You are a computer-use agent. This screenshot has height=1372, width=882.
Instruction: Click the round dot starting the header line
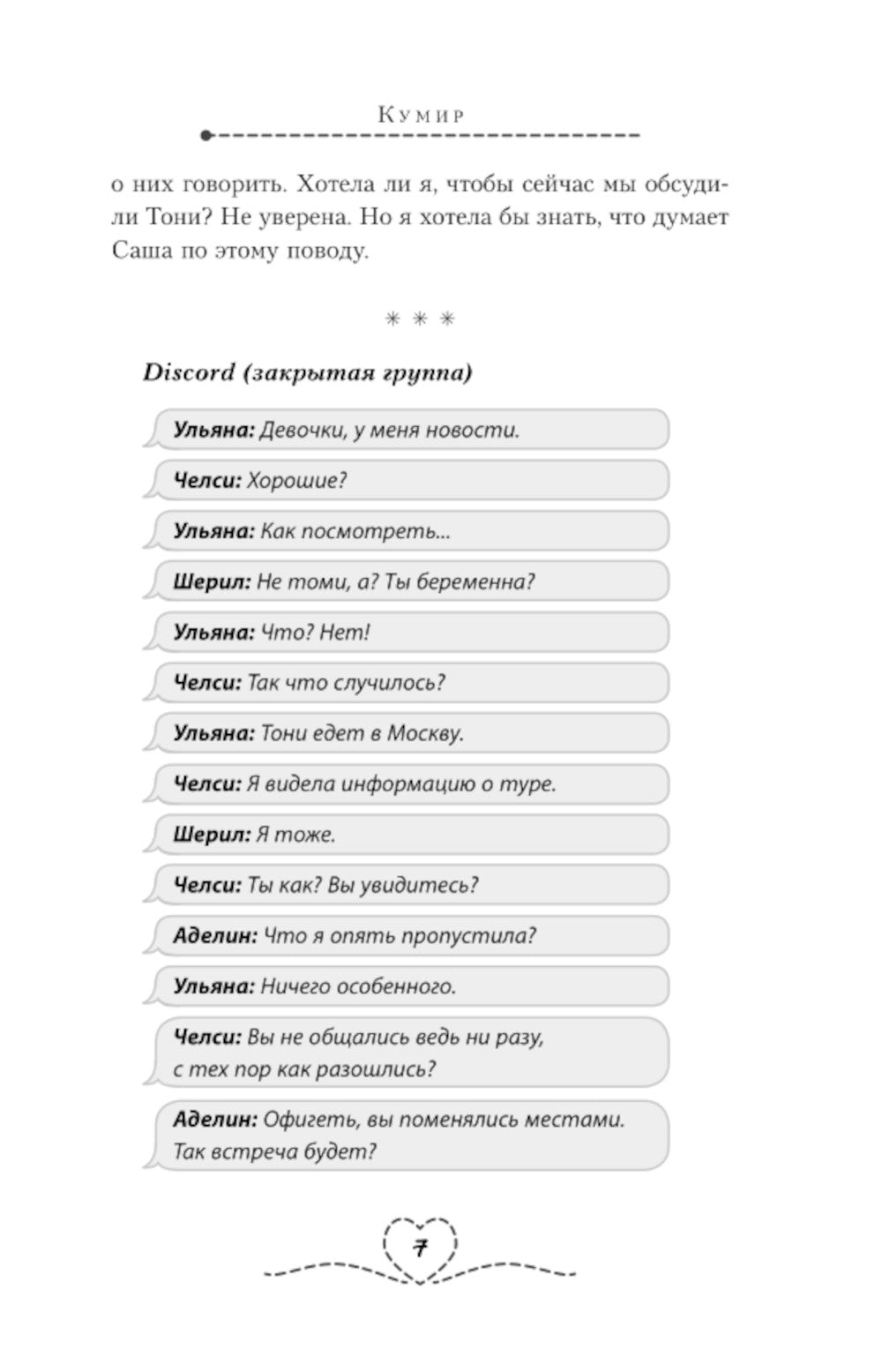coord(206,136)
